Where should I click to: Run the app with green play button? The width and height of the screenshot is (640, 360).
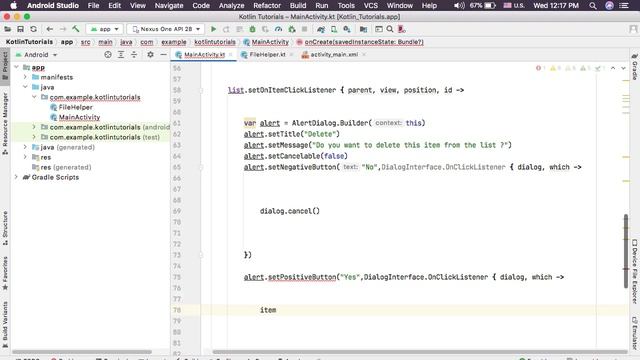tap(213, 29)
